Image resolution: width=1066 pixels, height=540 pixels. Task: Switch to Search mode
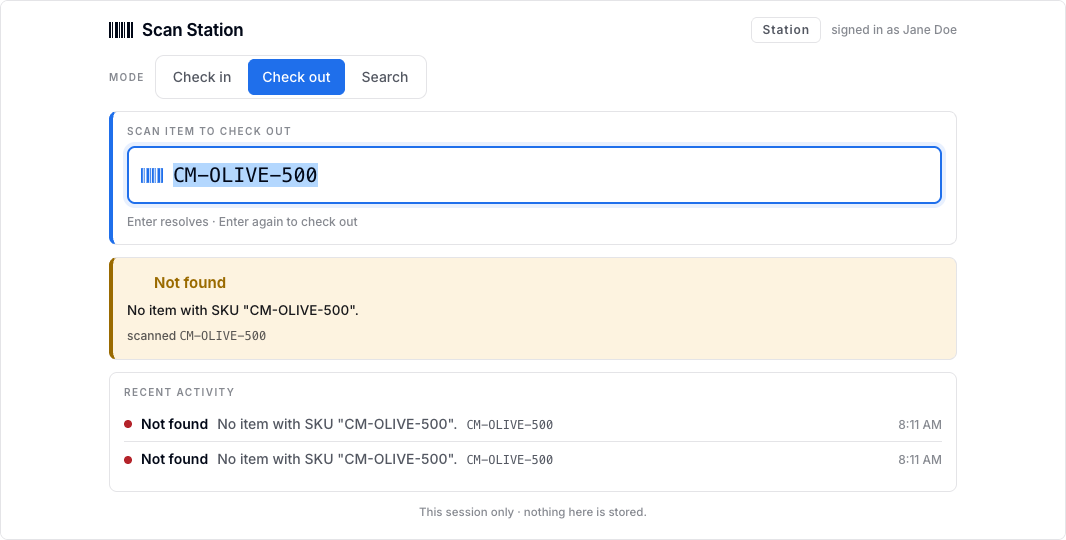pyautogui.click(x=385, y=77)
